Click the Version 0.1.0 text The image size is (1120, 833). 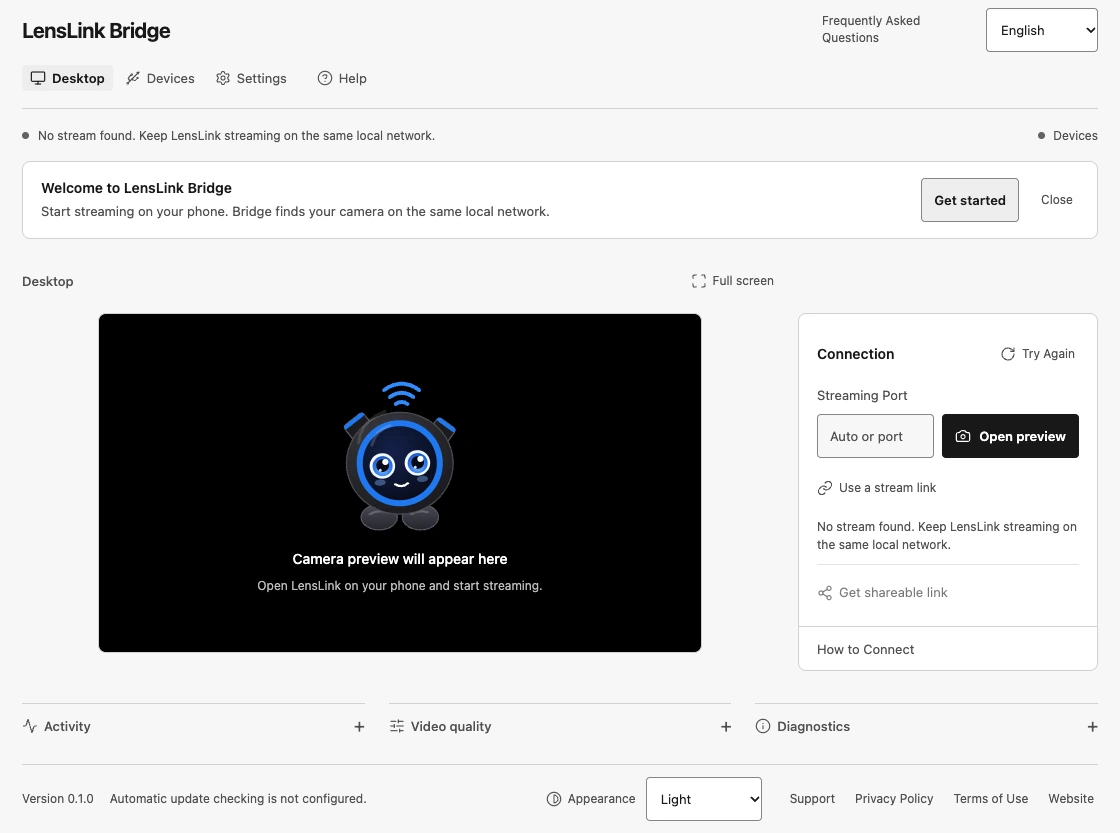click(x=58, y=799)
